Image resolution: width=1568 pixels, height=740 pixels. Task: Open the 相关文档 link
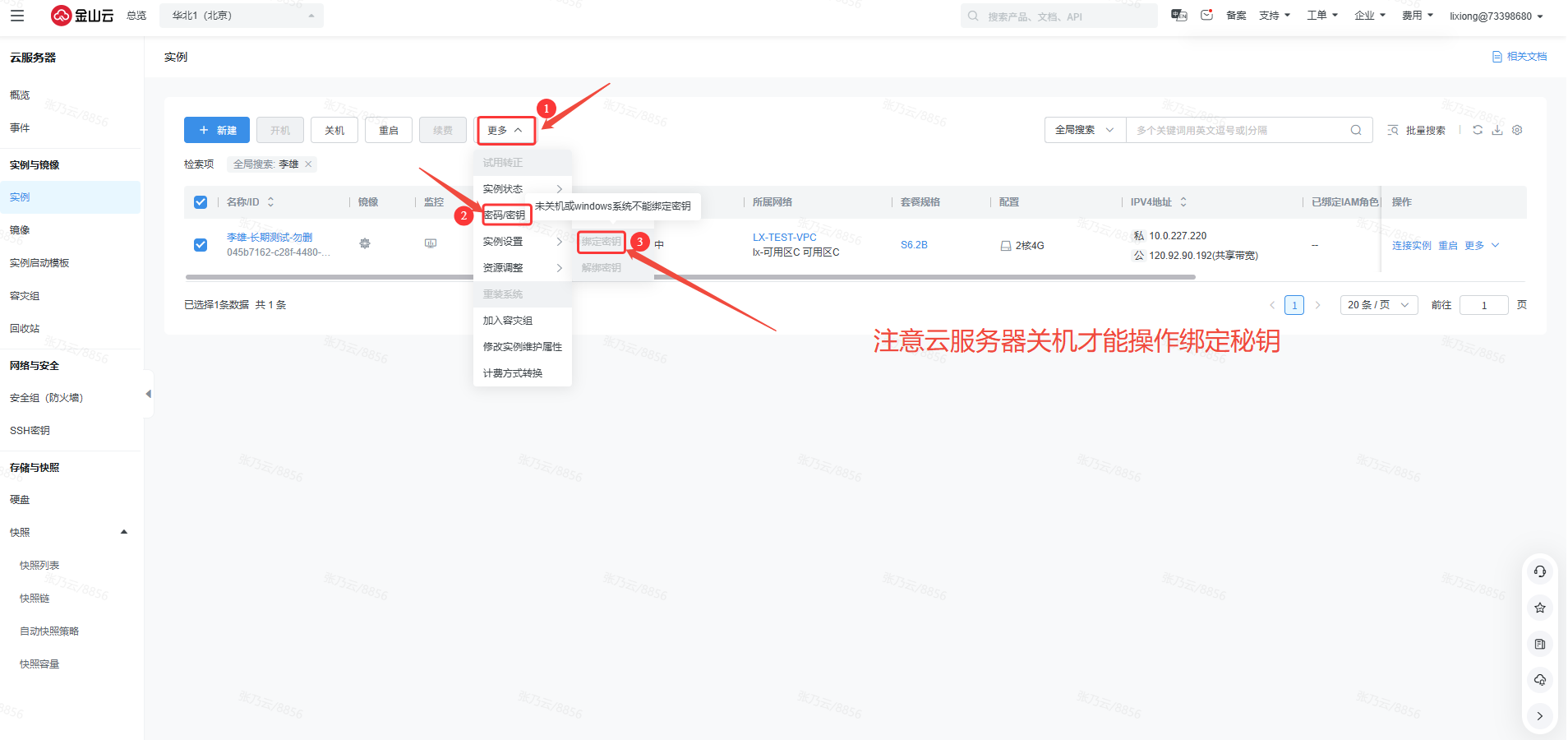(1520, 57)
